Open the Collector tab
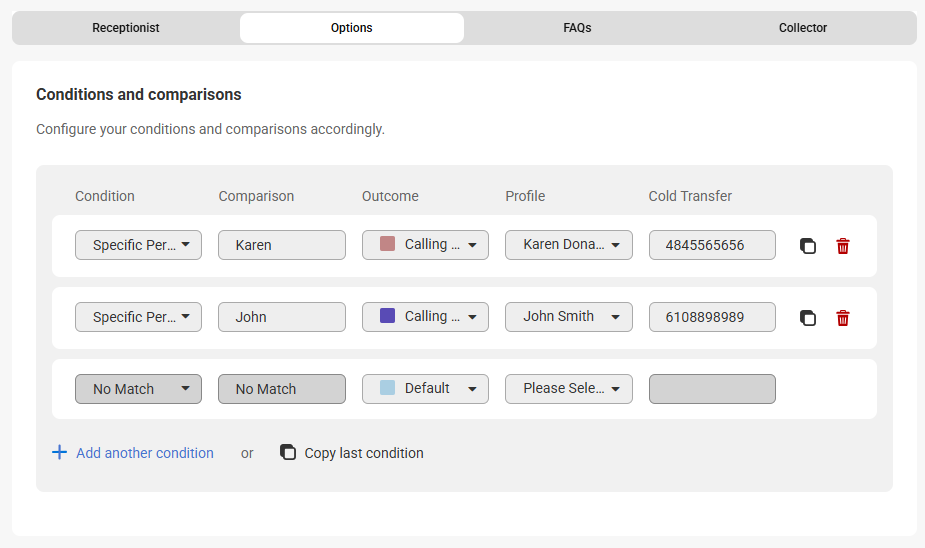This screenshot has width=925, height=548. click(803, 28)
